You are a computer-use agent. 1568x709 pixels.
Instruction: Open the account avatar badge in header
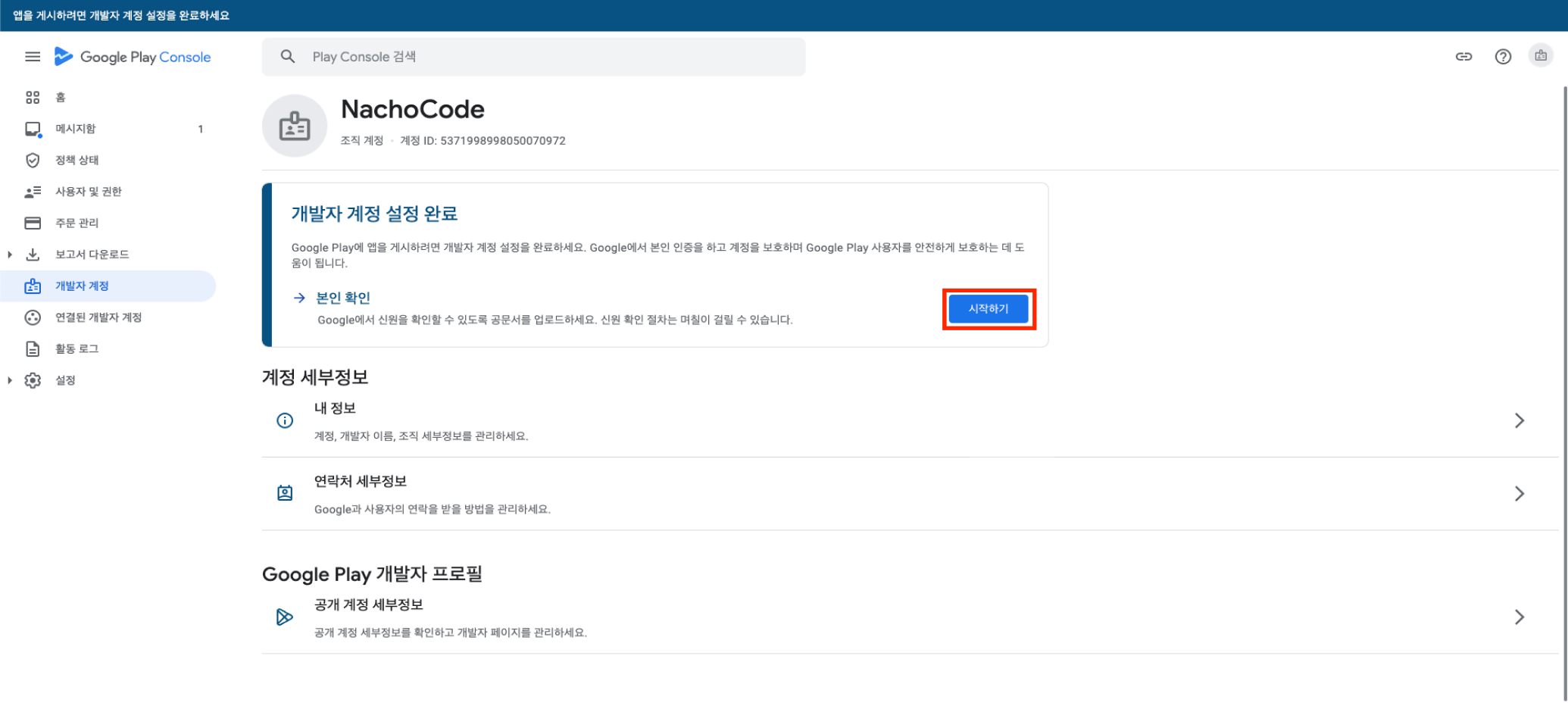[x=1541, y=56]
